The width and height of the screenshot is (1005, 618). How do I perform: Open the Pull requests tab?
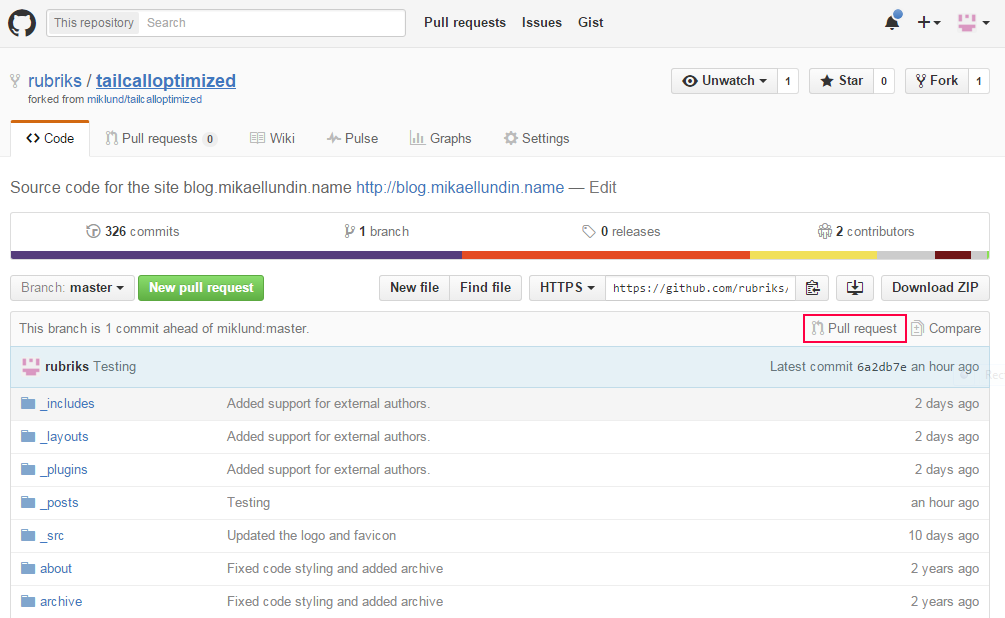161,138
